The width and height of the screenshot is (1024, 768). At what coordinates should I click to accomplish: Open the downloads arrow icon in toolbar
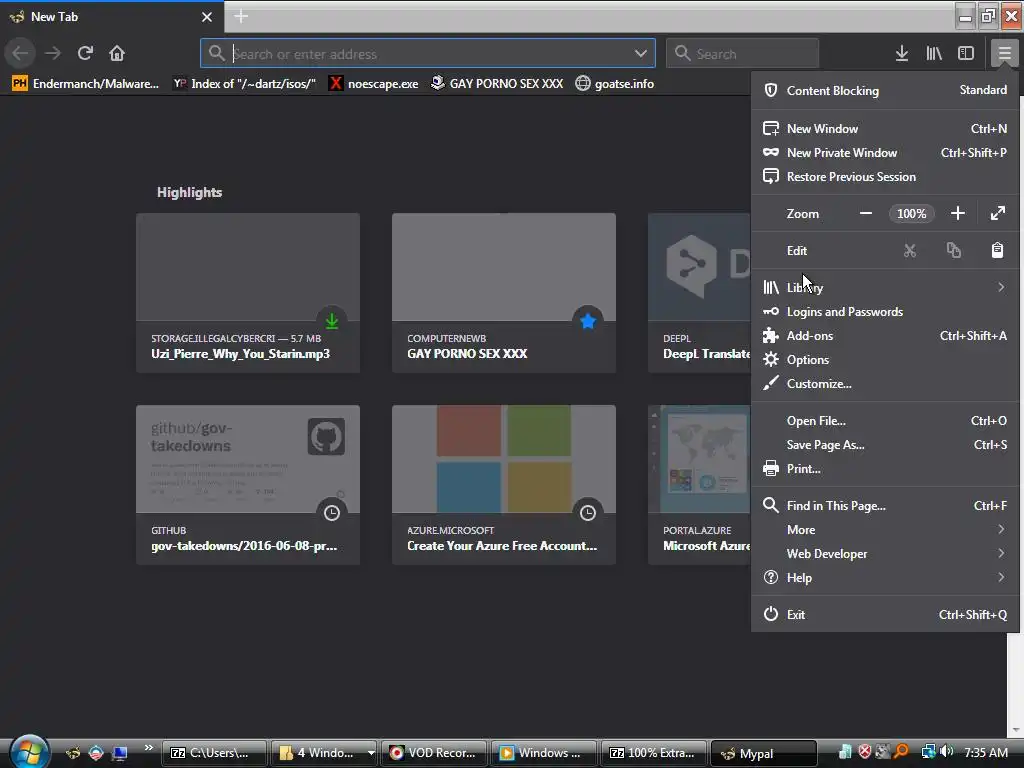[902, 54]
